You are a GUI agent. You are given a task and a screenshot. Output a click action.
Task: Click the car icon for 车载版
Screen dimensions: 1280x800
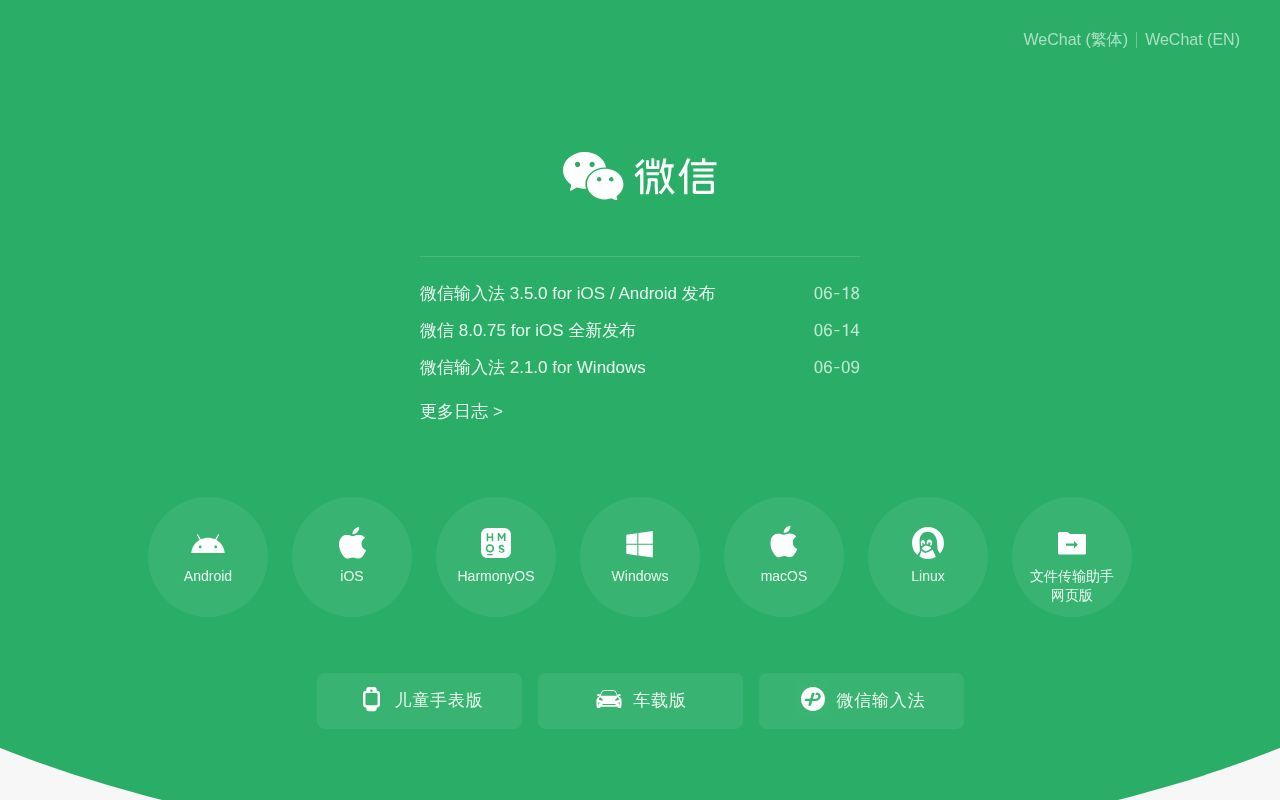click(609, 700)
